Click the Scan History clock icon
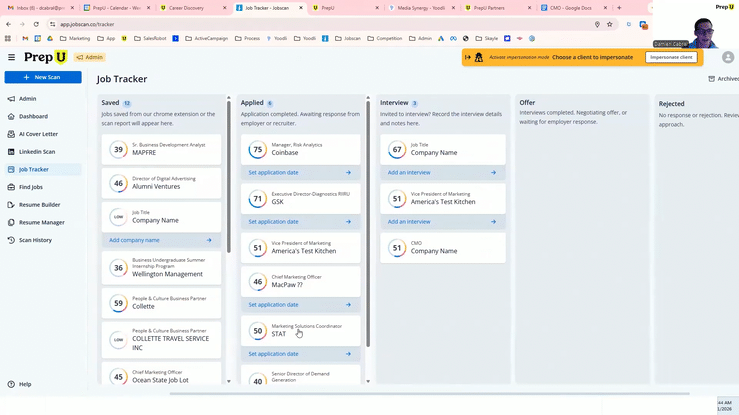Screen dimensions: 739x415 (11, 240)
